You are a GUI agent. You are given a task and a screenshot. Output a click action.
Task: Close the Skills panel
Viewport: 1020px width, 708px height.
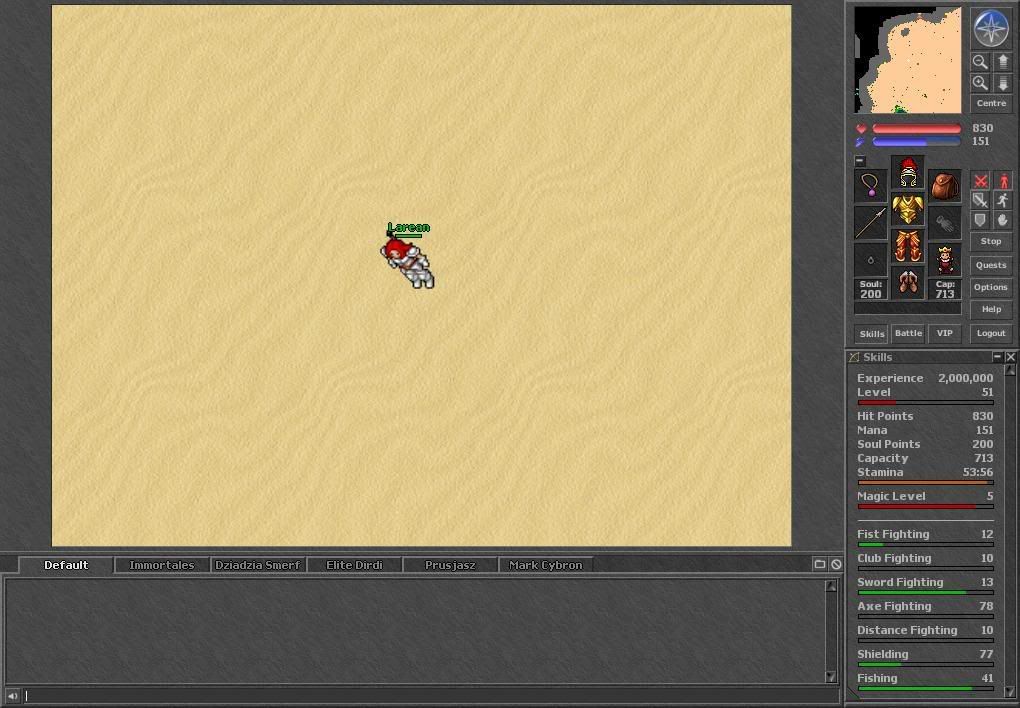click(x=1010, y=357)
